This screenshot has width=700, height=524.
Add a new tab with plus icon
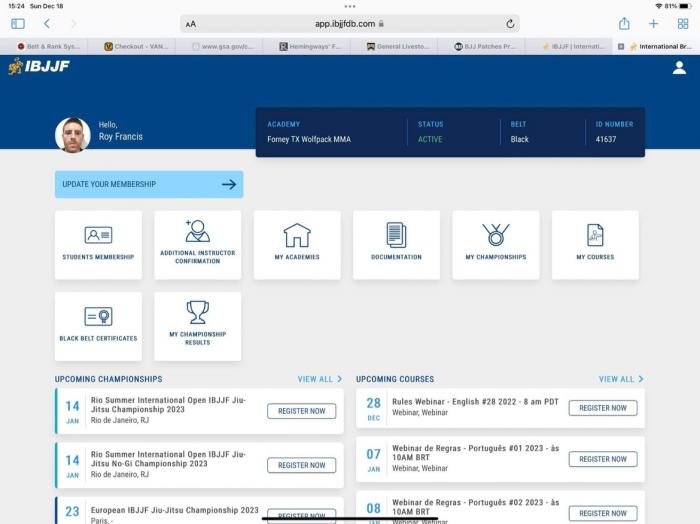coord(653,24)
